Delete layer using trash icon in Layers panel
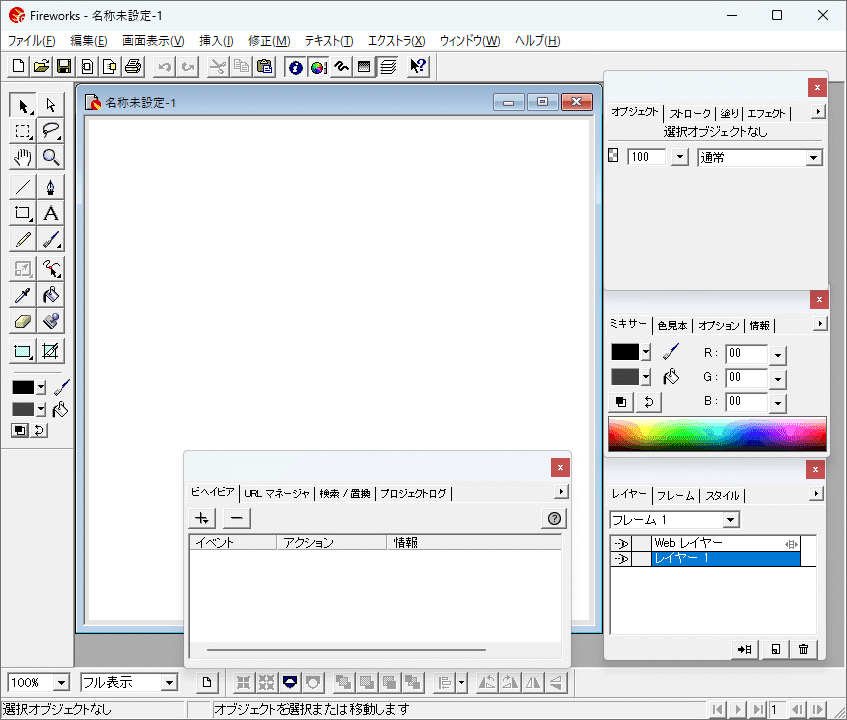The image size is (847, 720). (803, 649)
